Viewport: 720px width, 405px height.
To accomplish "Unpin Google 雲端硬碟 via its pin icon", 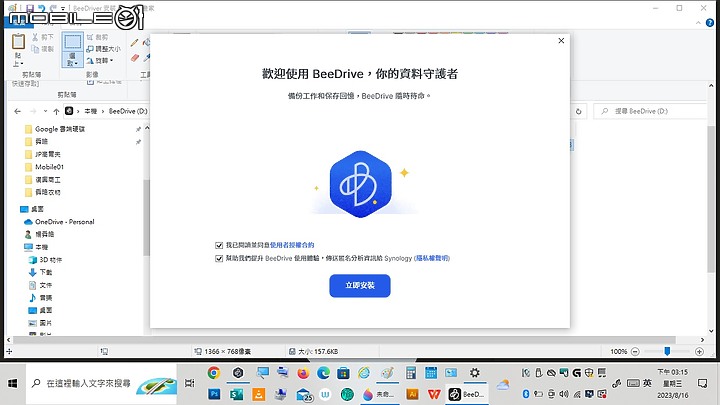I will coord(138,129).
